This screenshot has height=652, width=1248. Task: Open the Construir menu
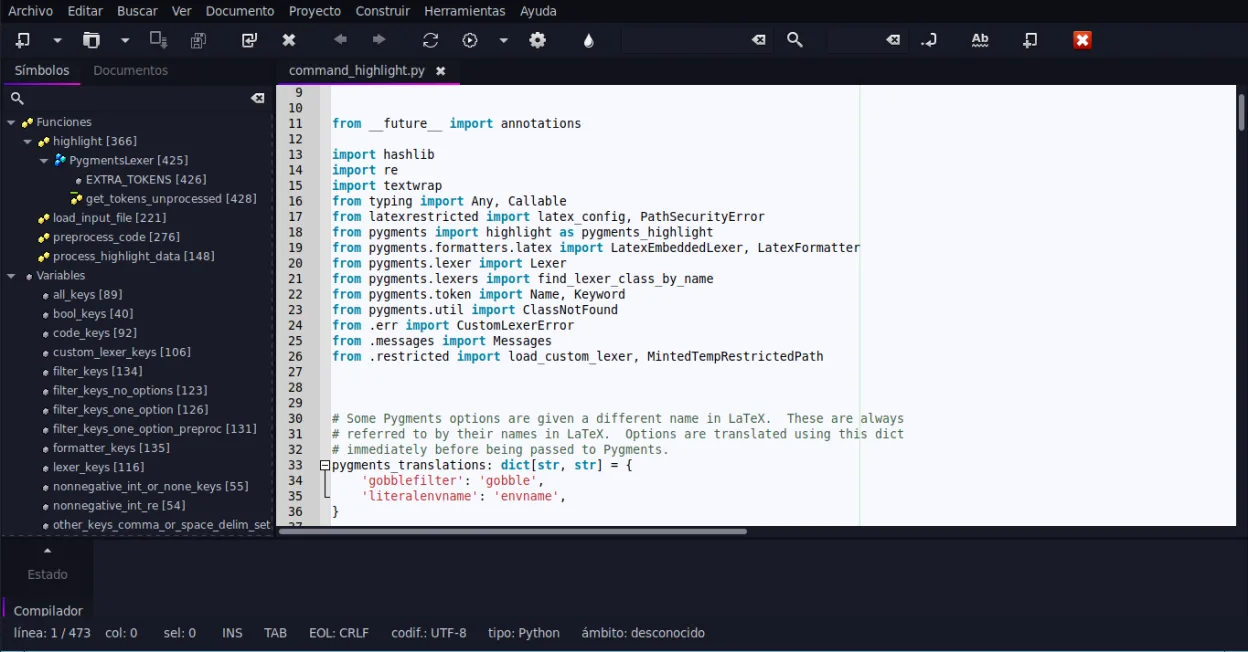tap(383, 11)
